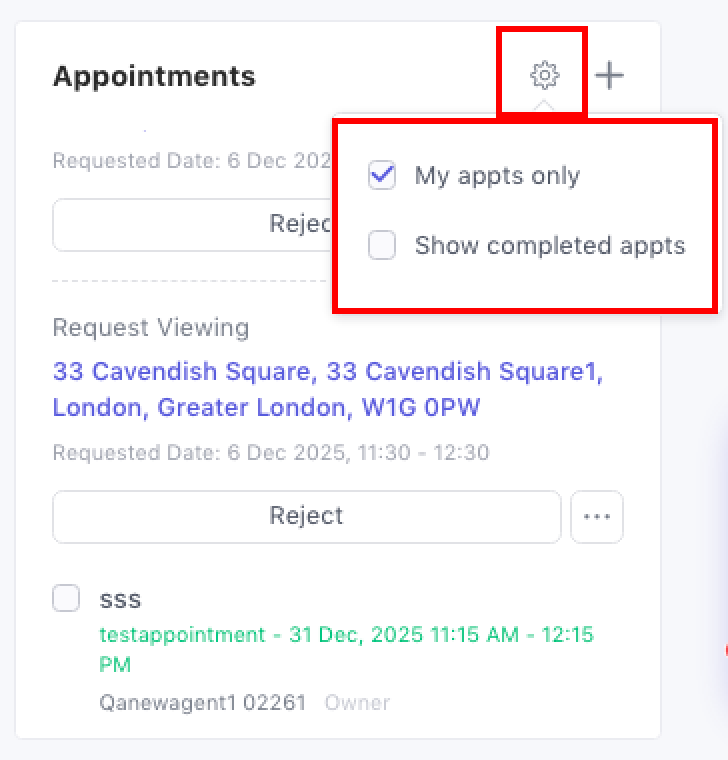Reject the 33 Cavendish Square viewing request

click(306, 516)
